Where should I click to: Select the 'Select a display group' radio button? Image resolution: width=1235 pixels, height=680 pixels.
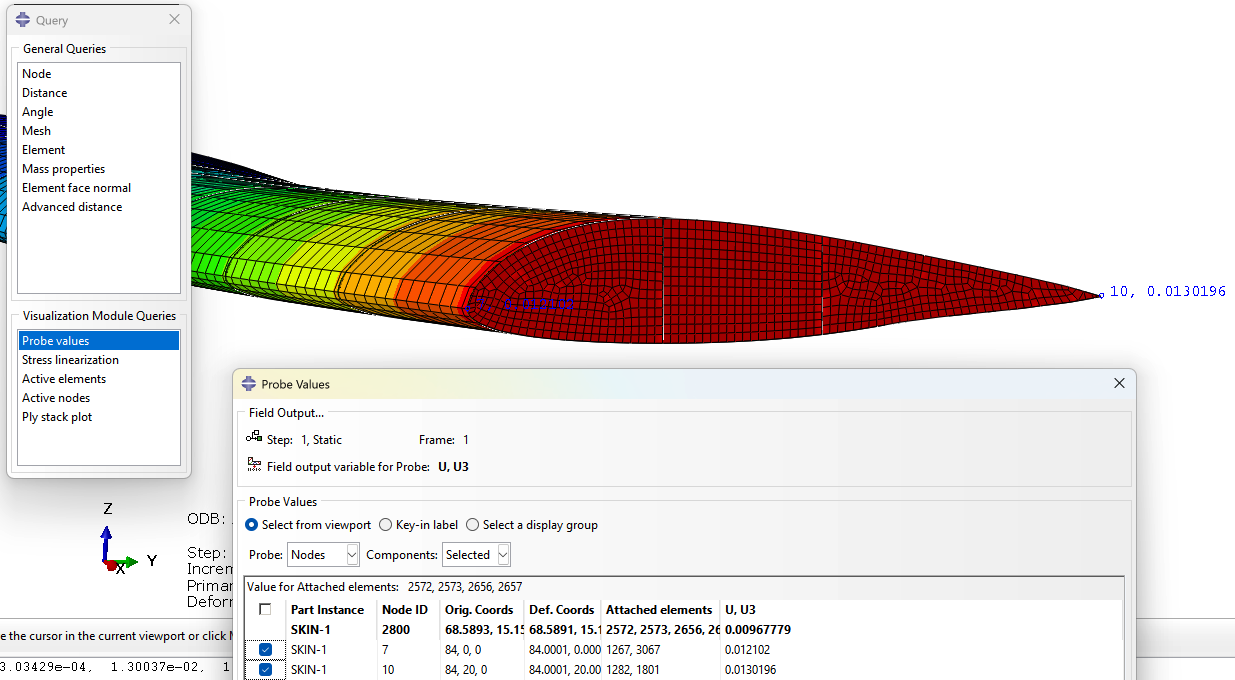(x=473, y=525)
